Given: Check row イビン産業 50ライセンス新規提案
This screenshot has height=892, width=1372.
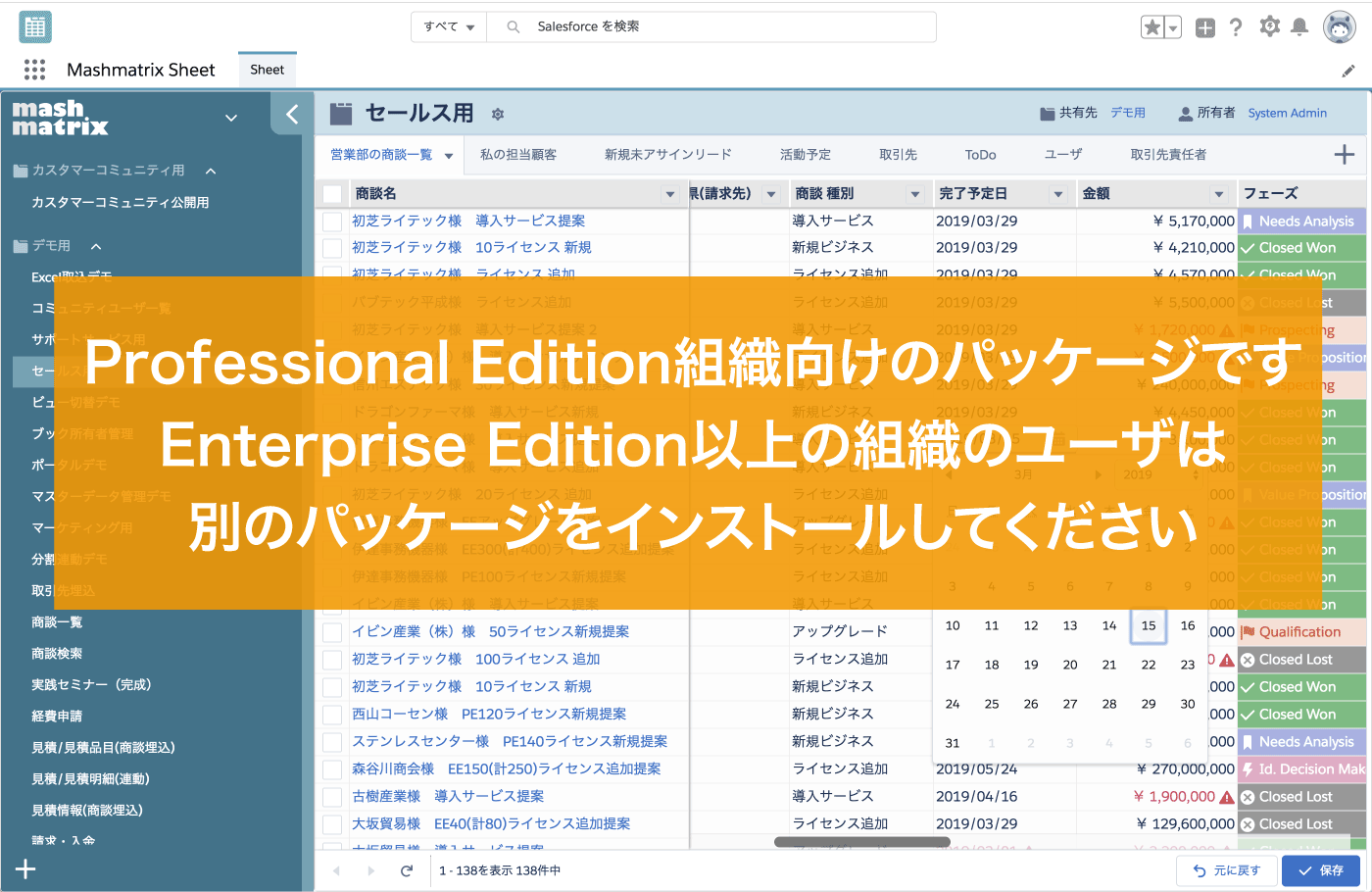Looking at the screenshot, I should click(x=333, y=632).
